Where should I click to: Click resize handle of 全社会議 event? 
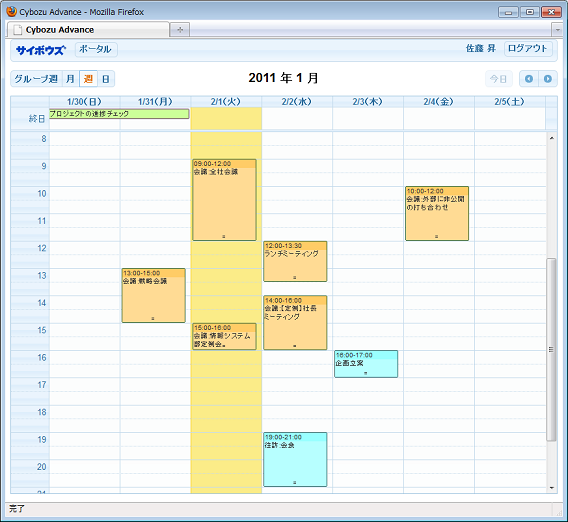tap(224, 237)
